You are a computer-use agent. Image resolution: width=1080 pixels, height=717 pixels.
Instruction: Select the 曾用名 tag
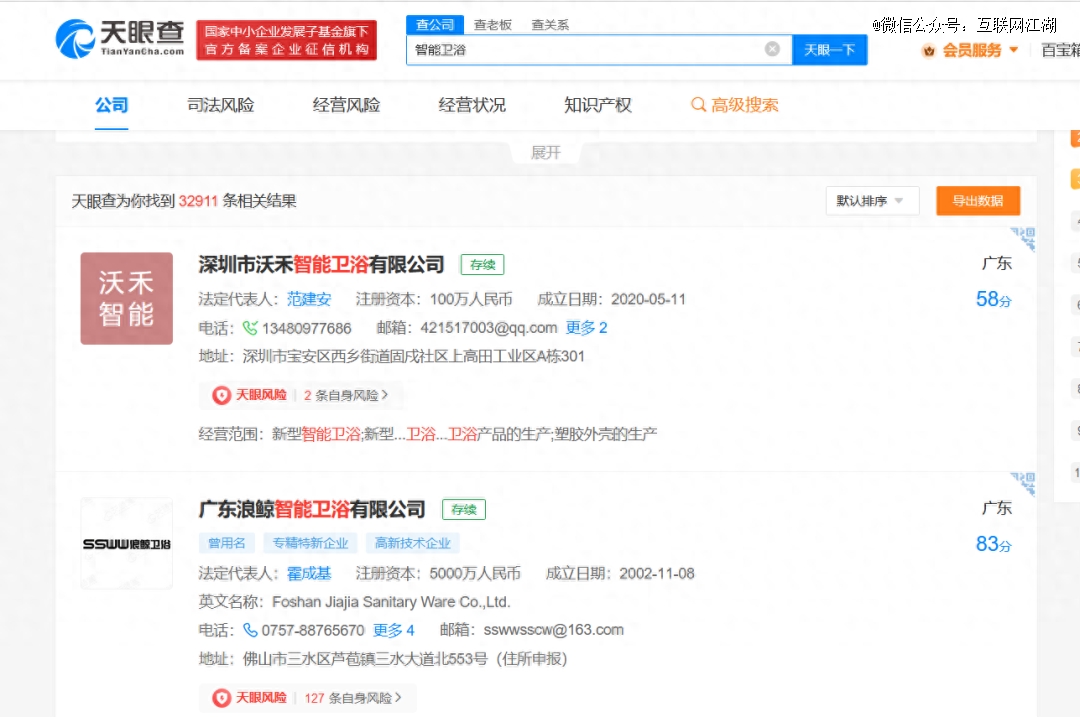click(227, 543)
